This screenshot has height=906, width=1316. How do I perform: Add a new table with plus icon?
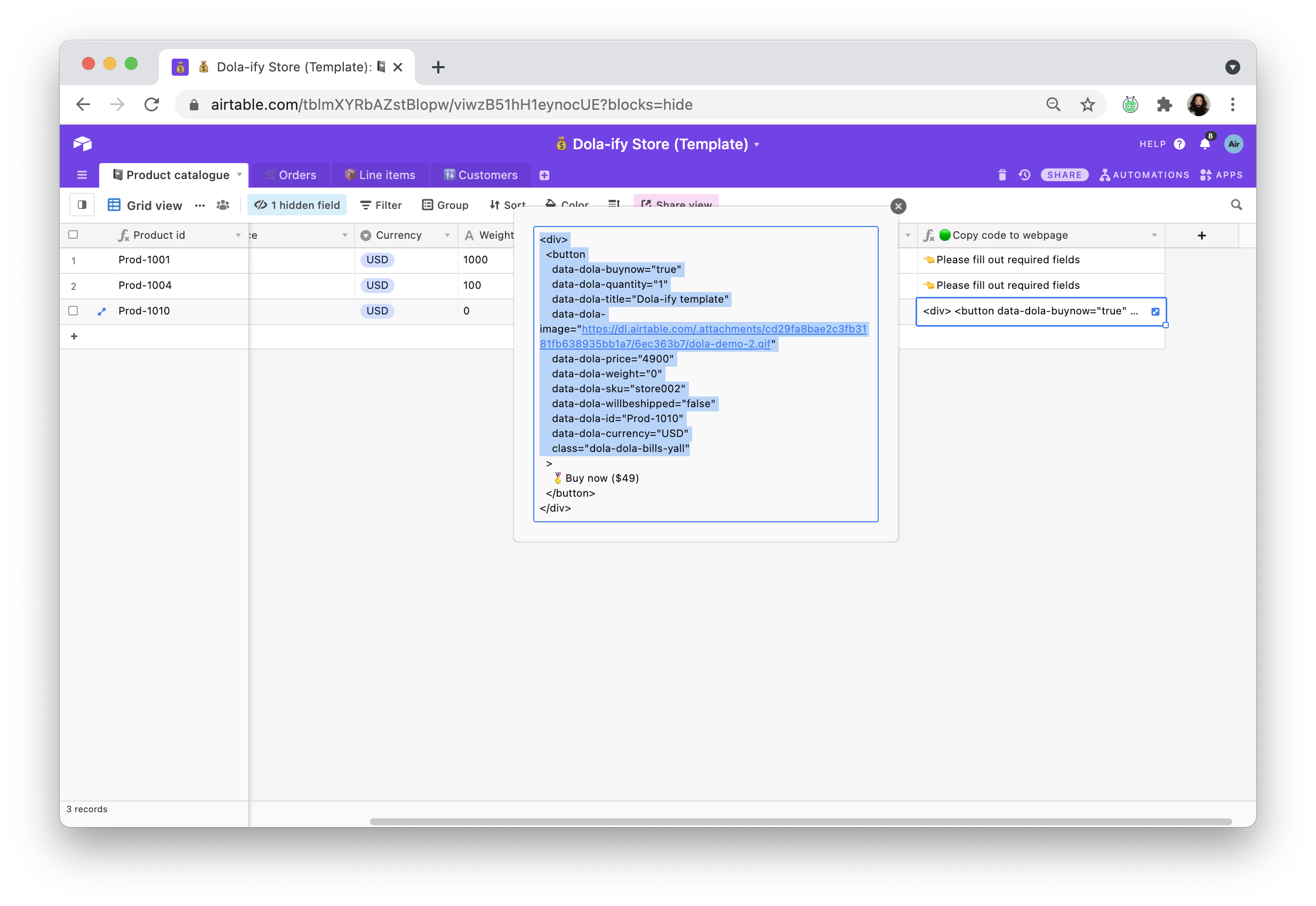(544, 175)
